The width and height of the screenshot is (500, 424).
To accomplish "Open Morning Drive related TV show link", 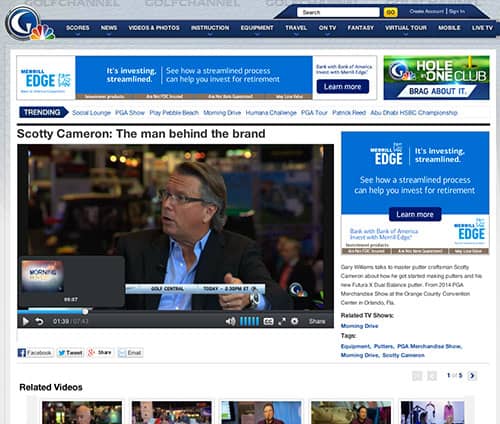I will (359, 326).
